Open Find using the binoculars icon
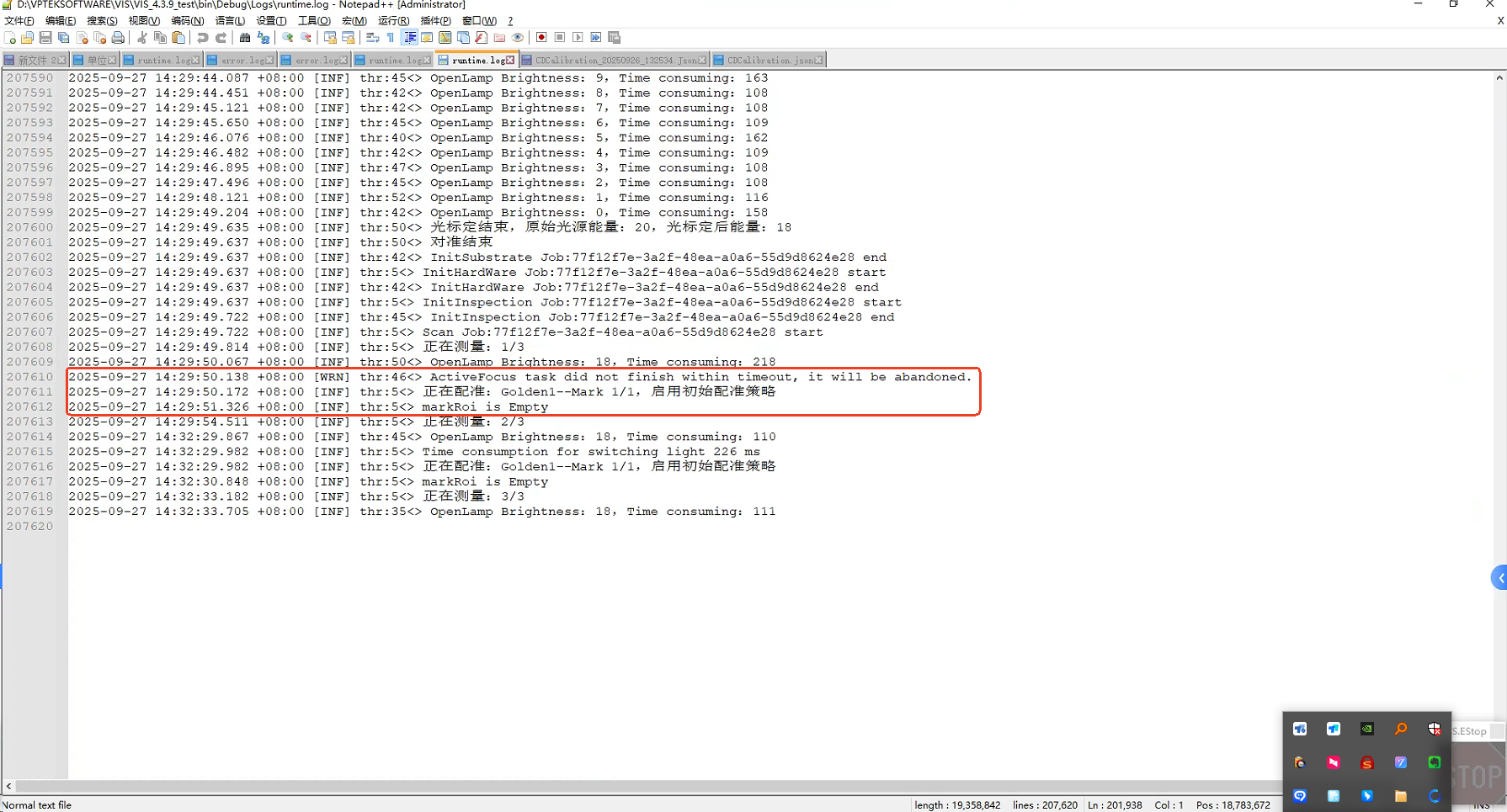Image resolution: width=1507 pixels, height=812 pixels. [x=245, y=38]
